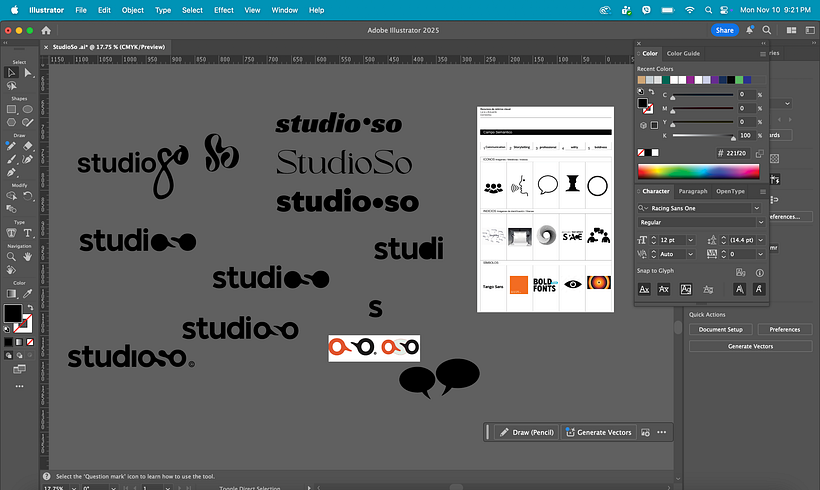Open the Effect menu

[x=224, y=10]
